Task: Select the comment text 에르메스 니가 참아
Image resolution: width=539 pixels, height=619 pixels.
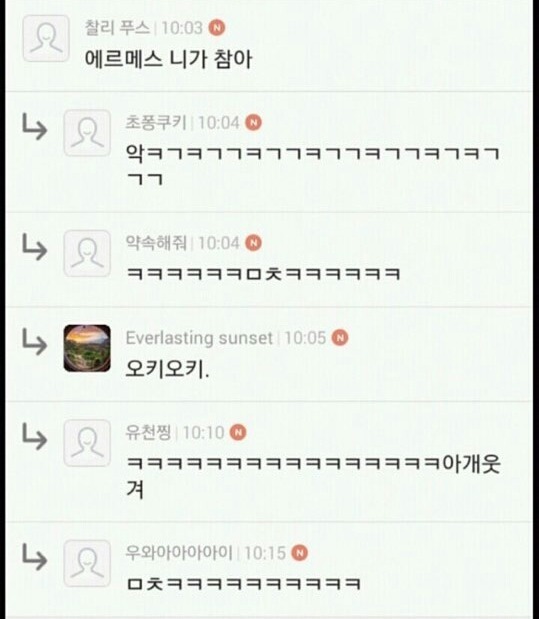Action: 168,60
